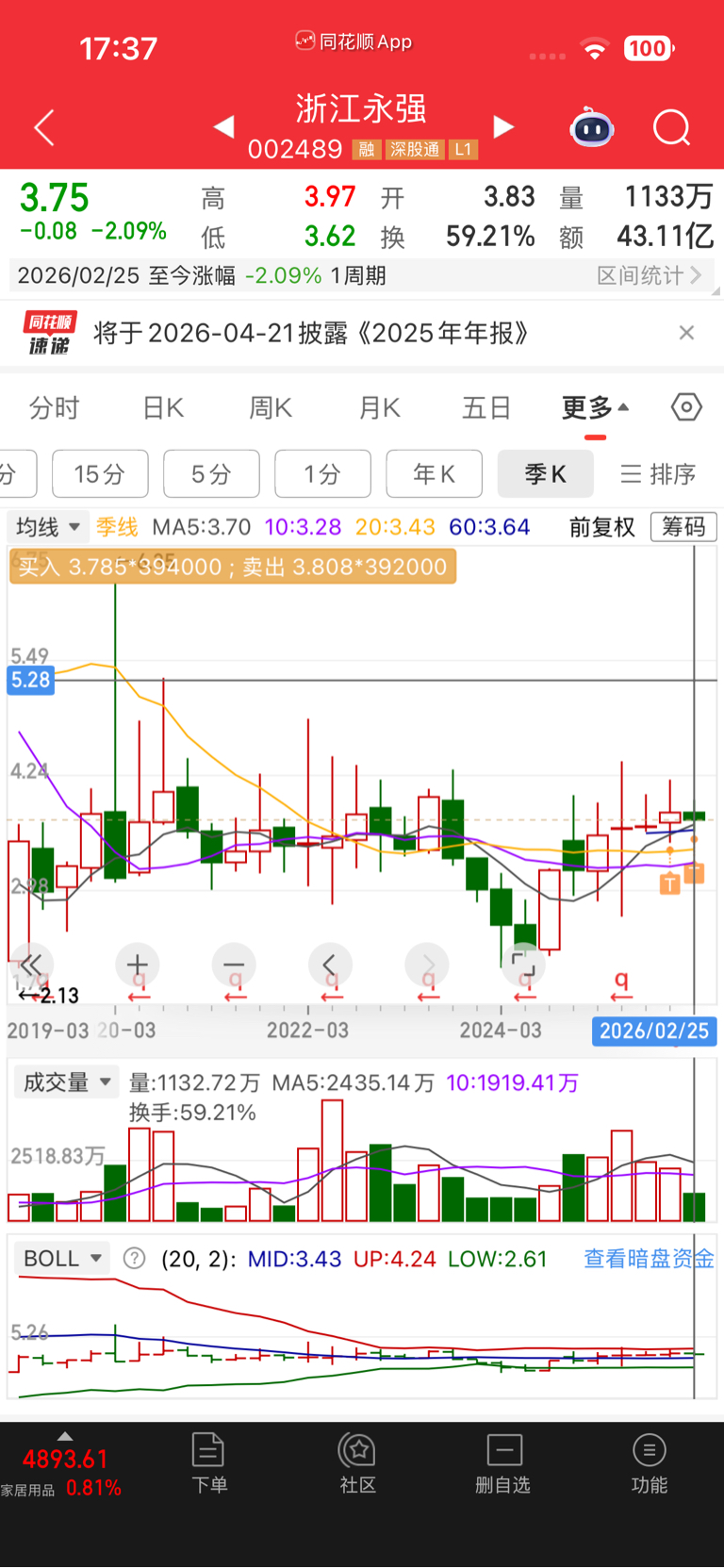Move chart left with chevron button
The width and height of the screenshot is (724, 1568).
click(330, 965)
